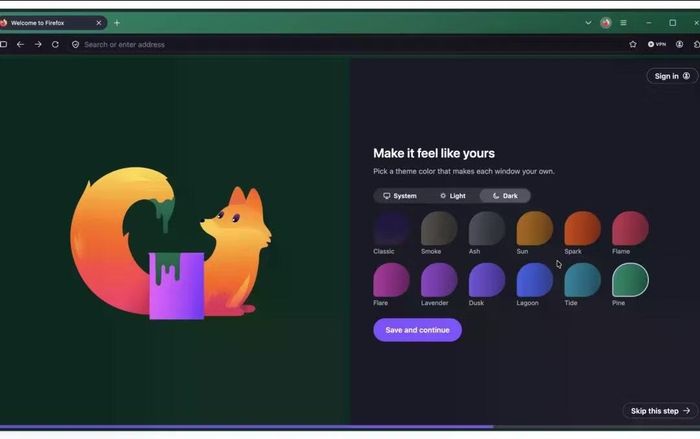Viewport: 700px width, 439px height.
Task: Open the profile avatar in title bar
Action: 606,23
